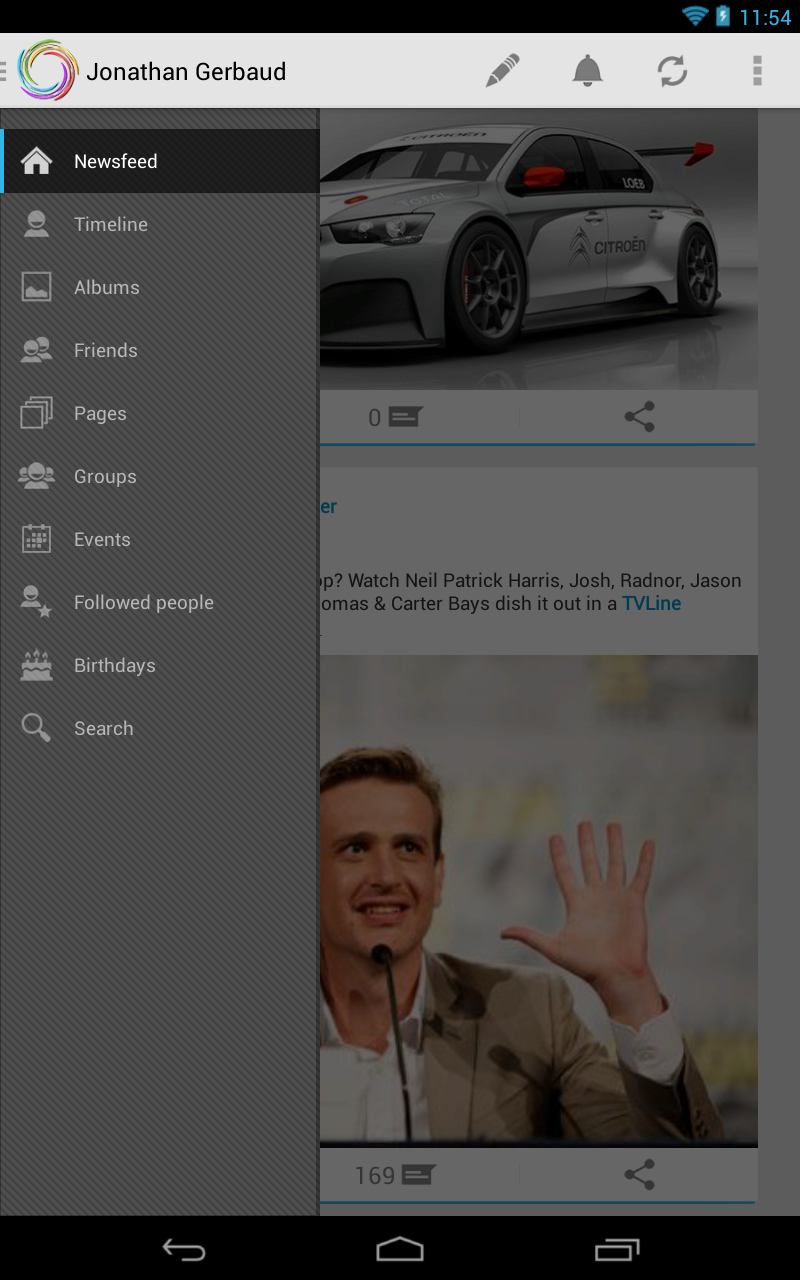This screenshot has height=1280, width=800.
Task: Share the post with 169 comments
Action: tap(639, 1175)
